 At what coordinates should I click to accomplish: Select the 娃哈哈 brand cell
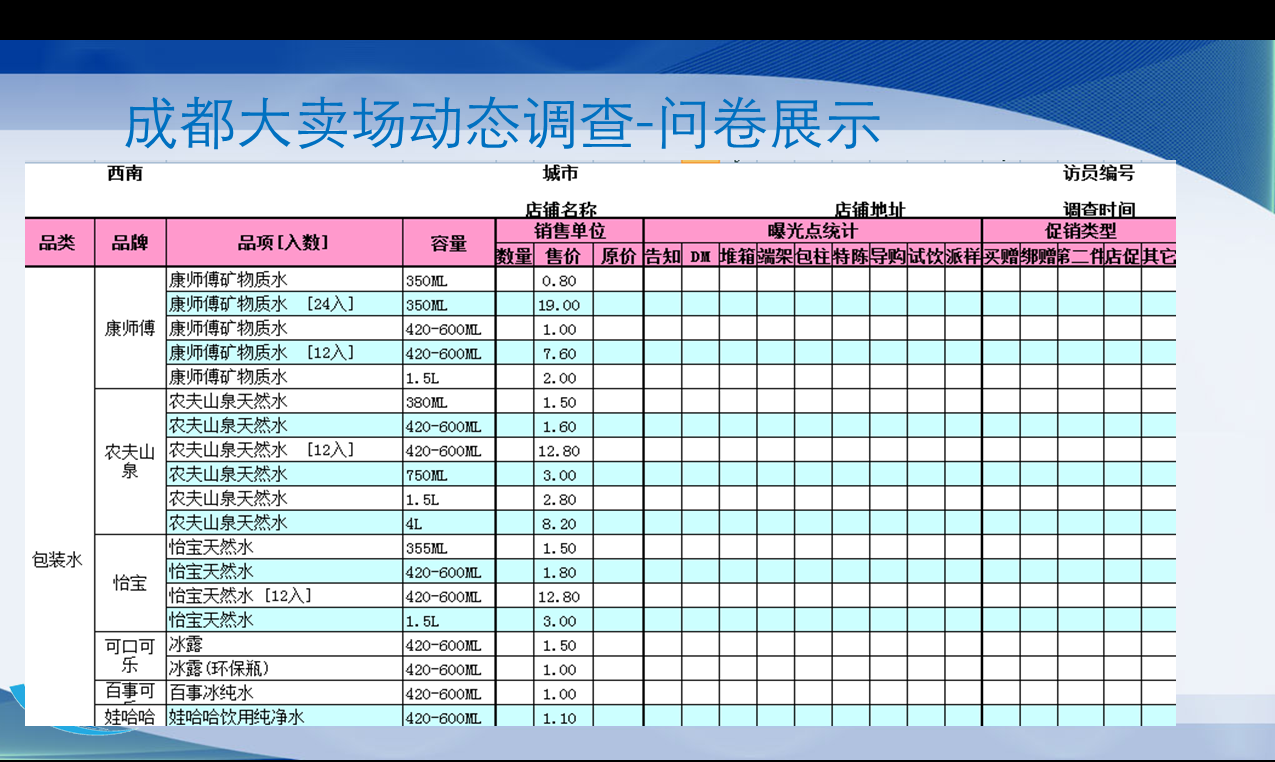point(130,716)
